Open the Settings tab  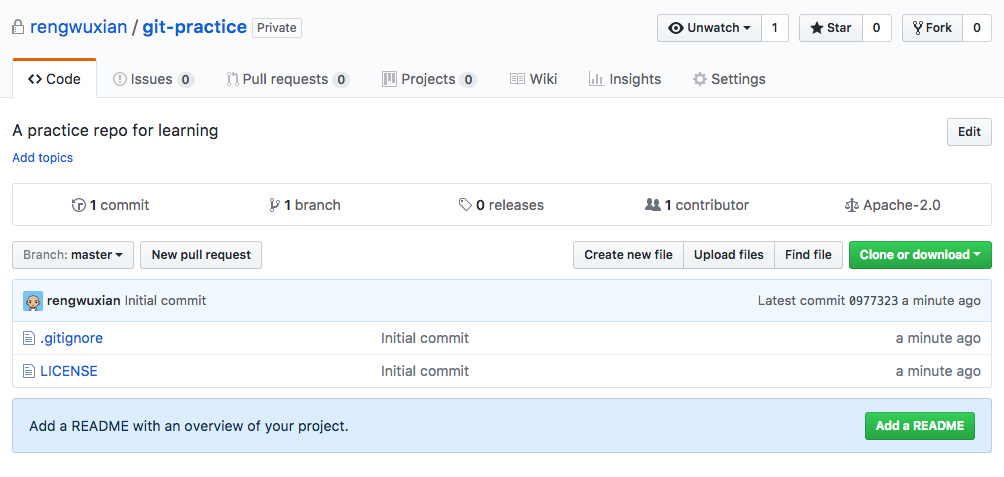729,79
